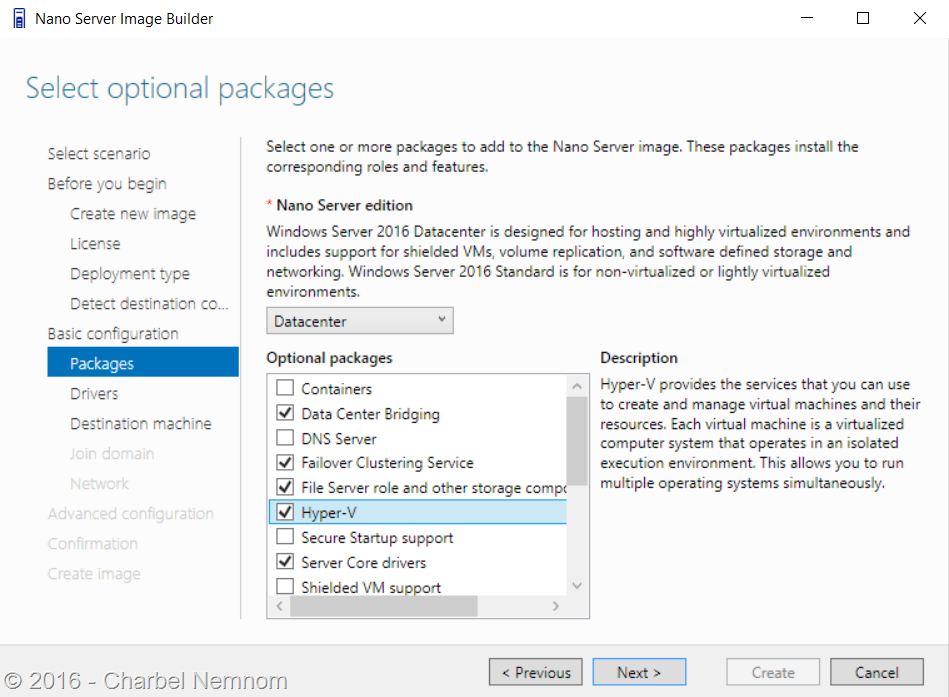Click the packages list scroll up arrow
This screenshot has height=697, width=949.
tap(577, 386)
